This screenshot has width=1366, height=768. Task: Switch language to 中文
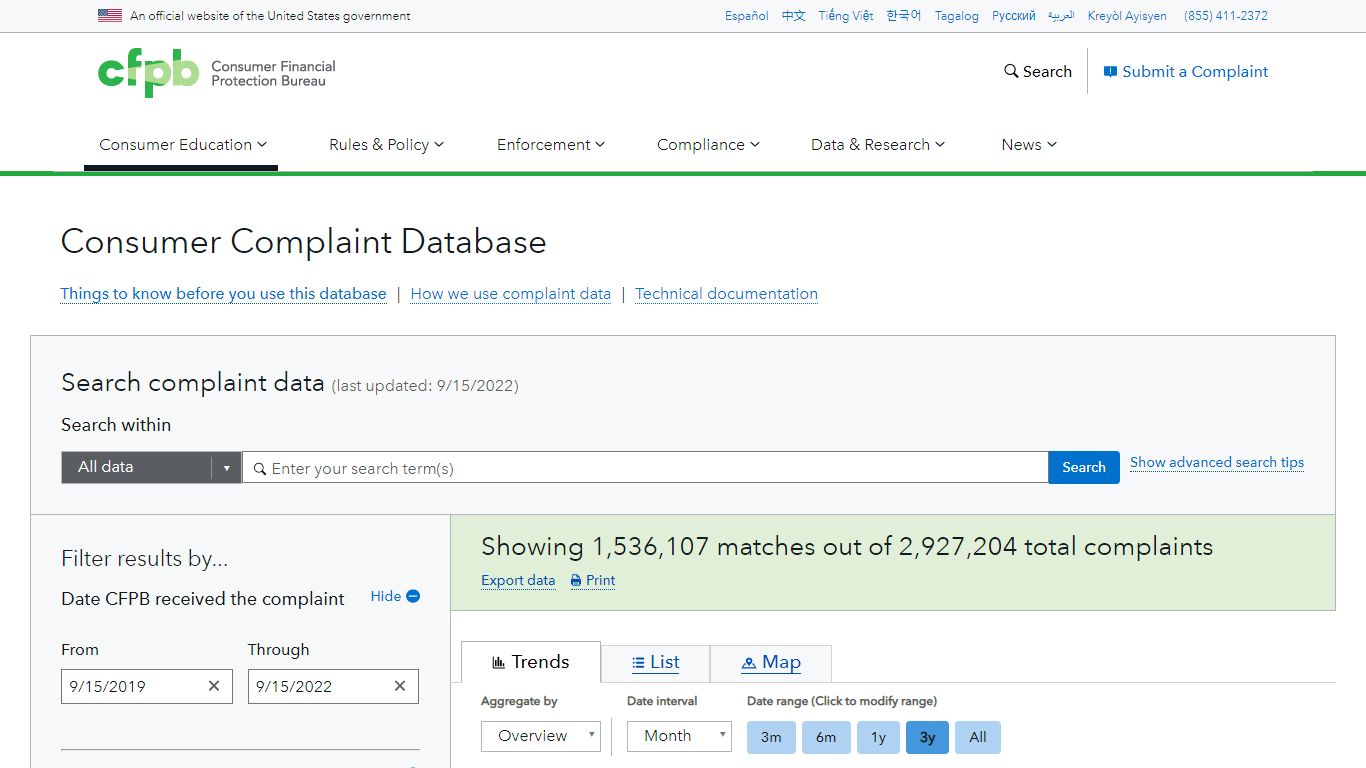point(794,16)
